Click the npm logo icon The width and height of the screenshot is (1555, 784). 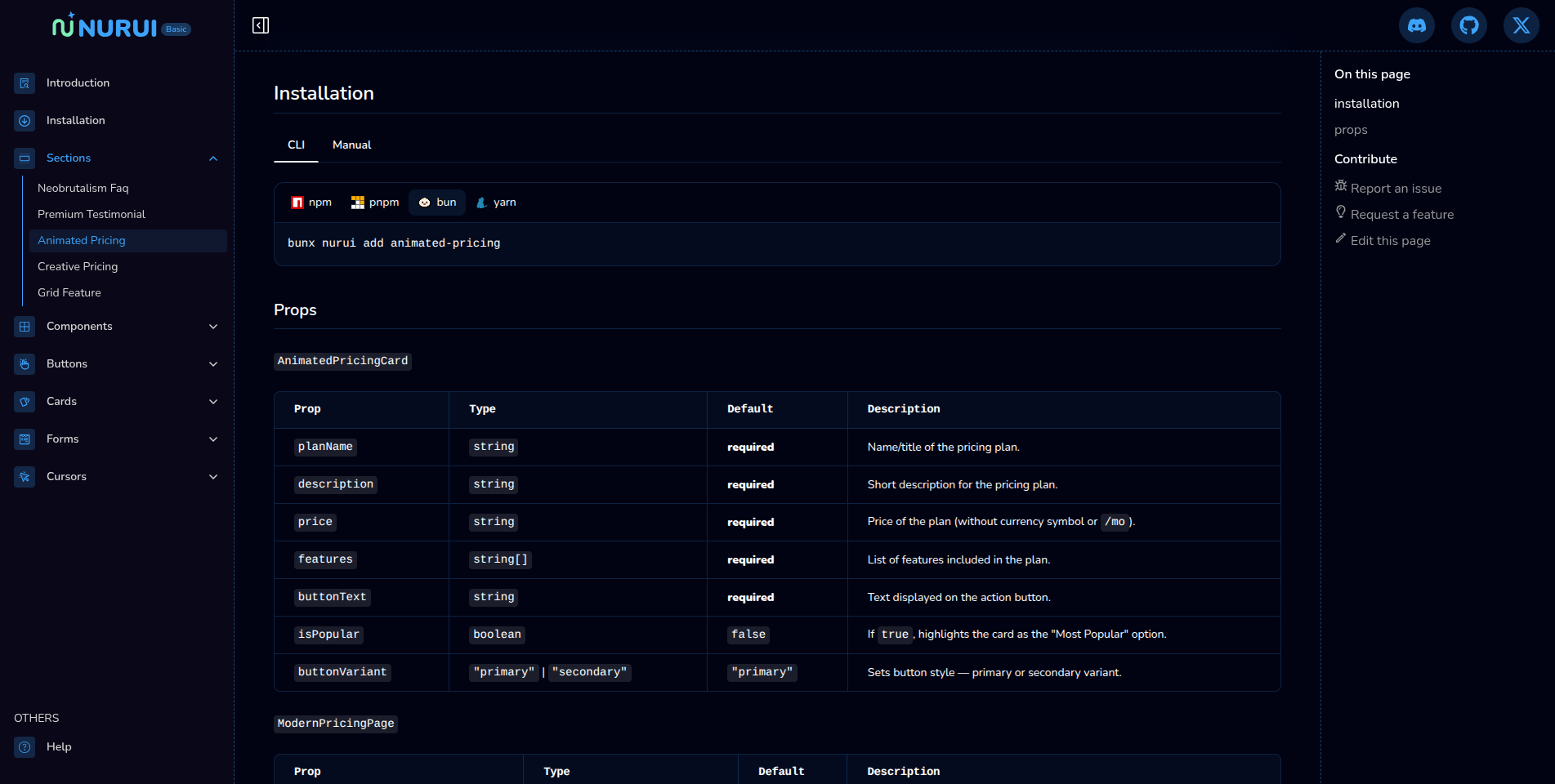tap(297, 203)
